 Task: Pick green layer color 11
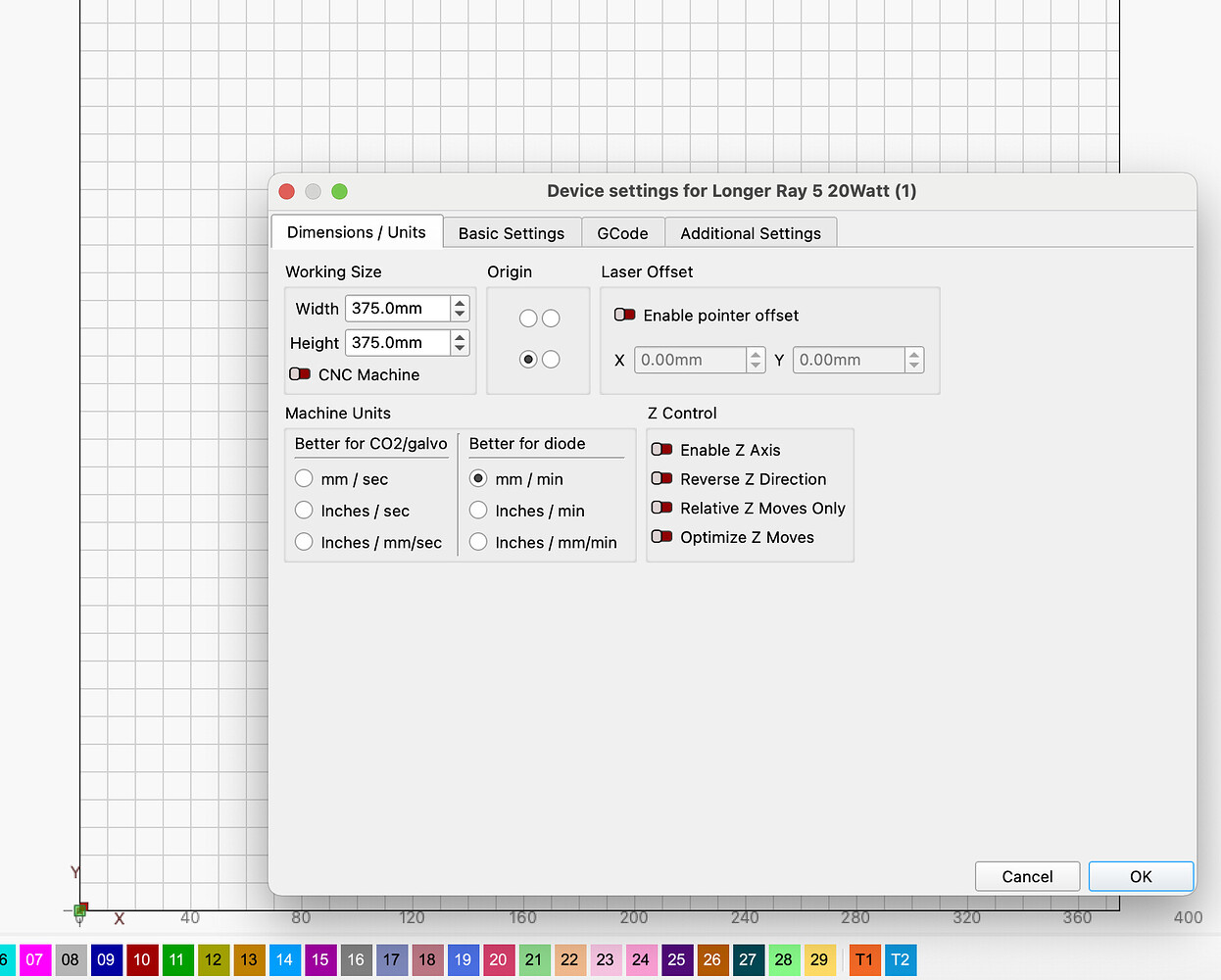point(177,959)
